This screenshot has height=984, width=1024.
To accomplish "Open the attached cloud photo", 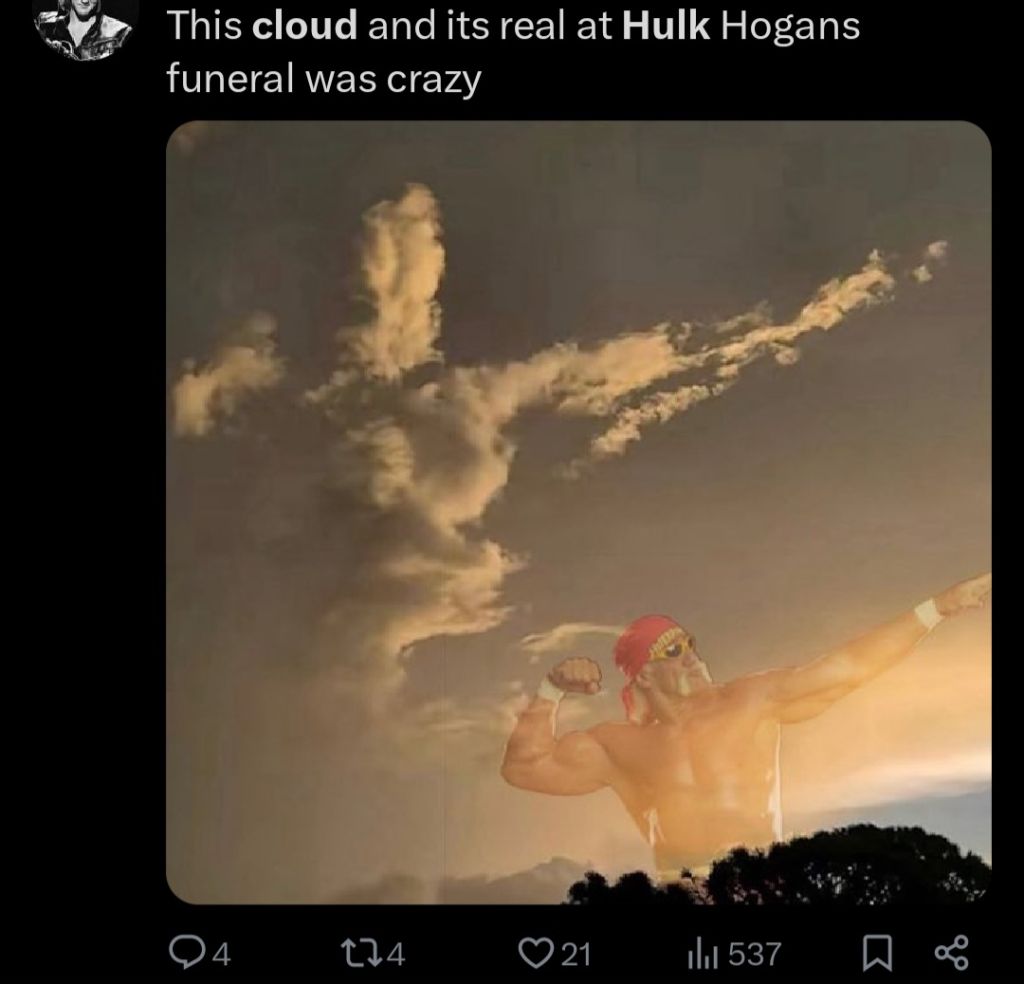I will [x=579, y=512].
